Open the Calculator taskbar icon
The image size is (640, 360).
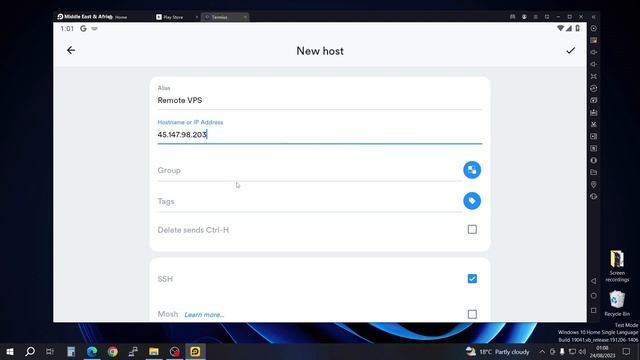[x=71, y=351]
